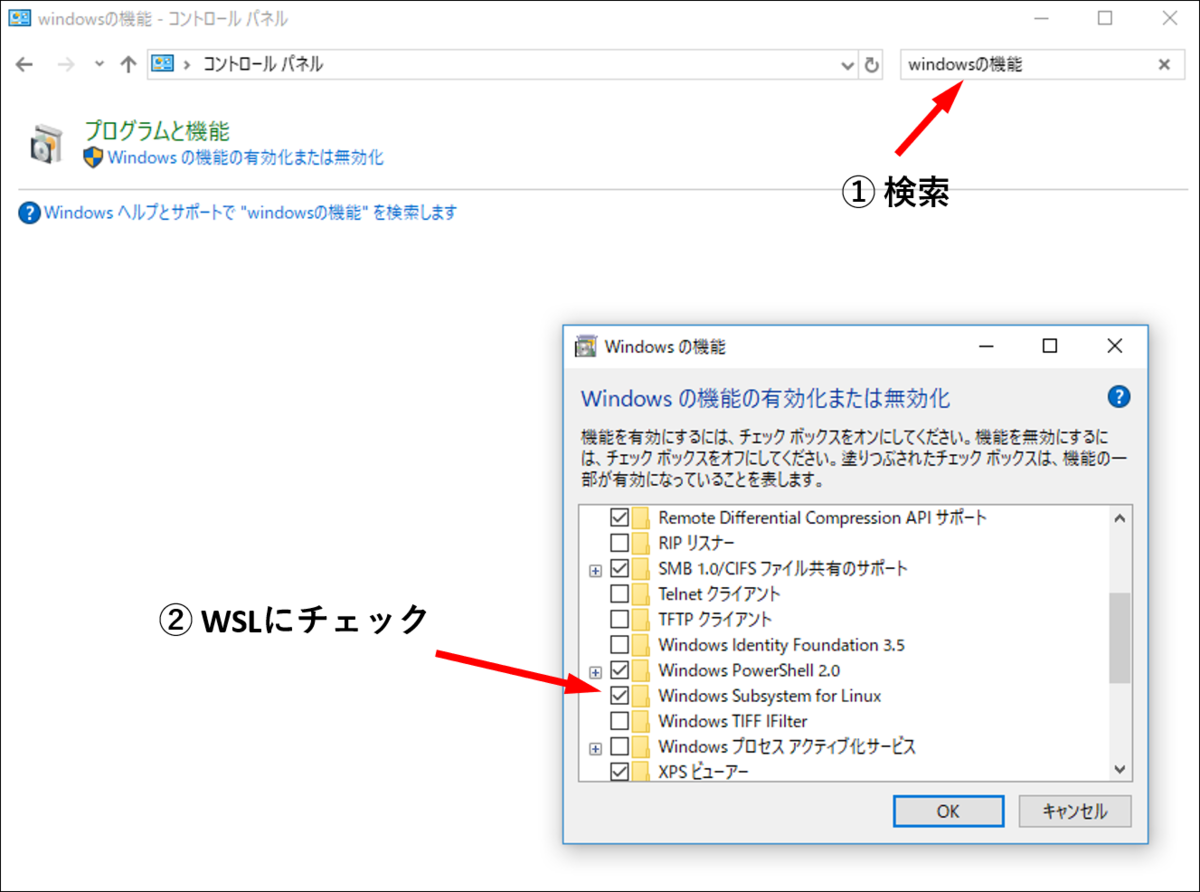1200x892 pixels.
Task: Toggle SMB 1.0/CIFS ファイル共有のサポート checkbox
Action: tap(620, 568)
